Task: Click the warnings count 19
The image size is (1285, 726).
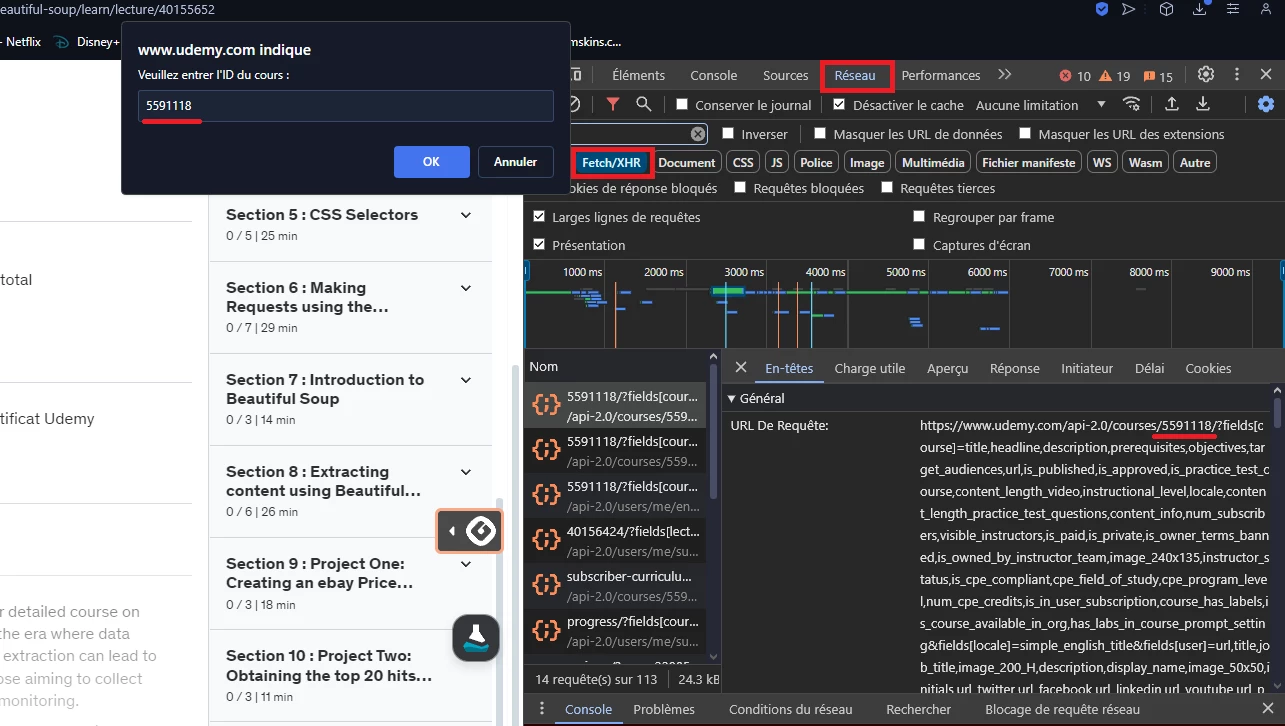Action: click(1115, 76)
